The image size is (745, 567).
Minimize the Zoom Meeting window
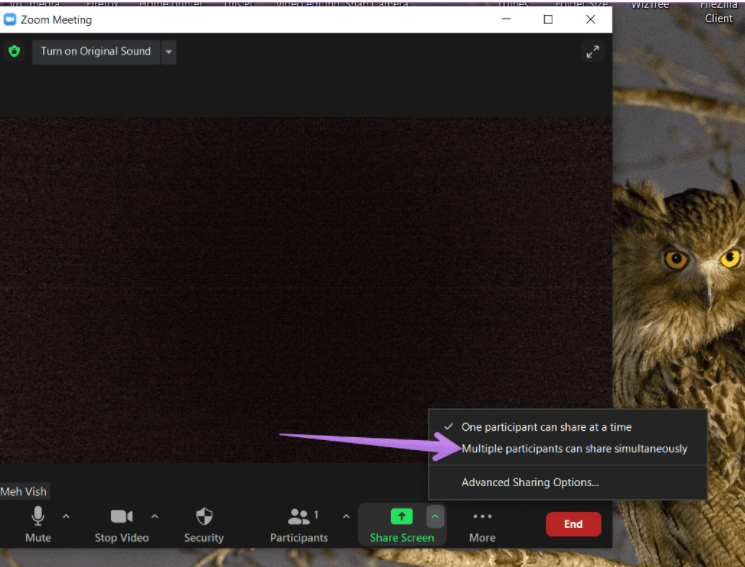click(x=506, y=19)
